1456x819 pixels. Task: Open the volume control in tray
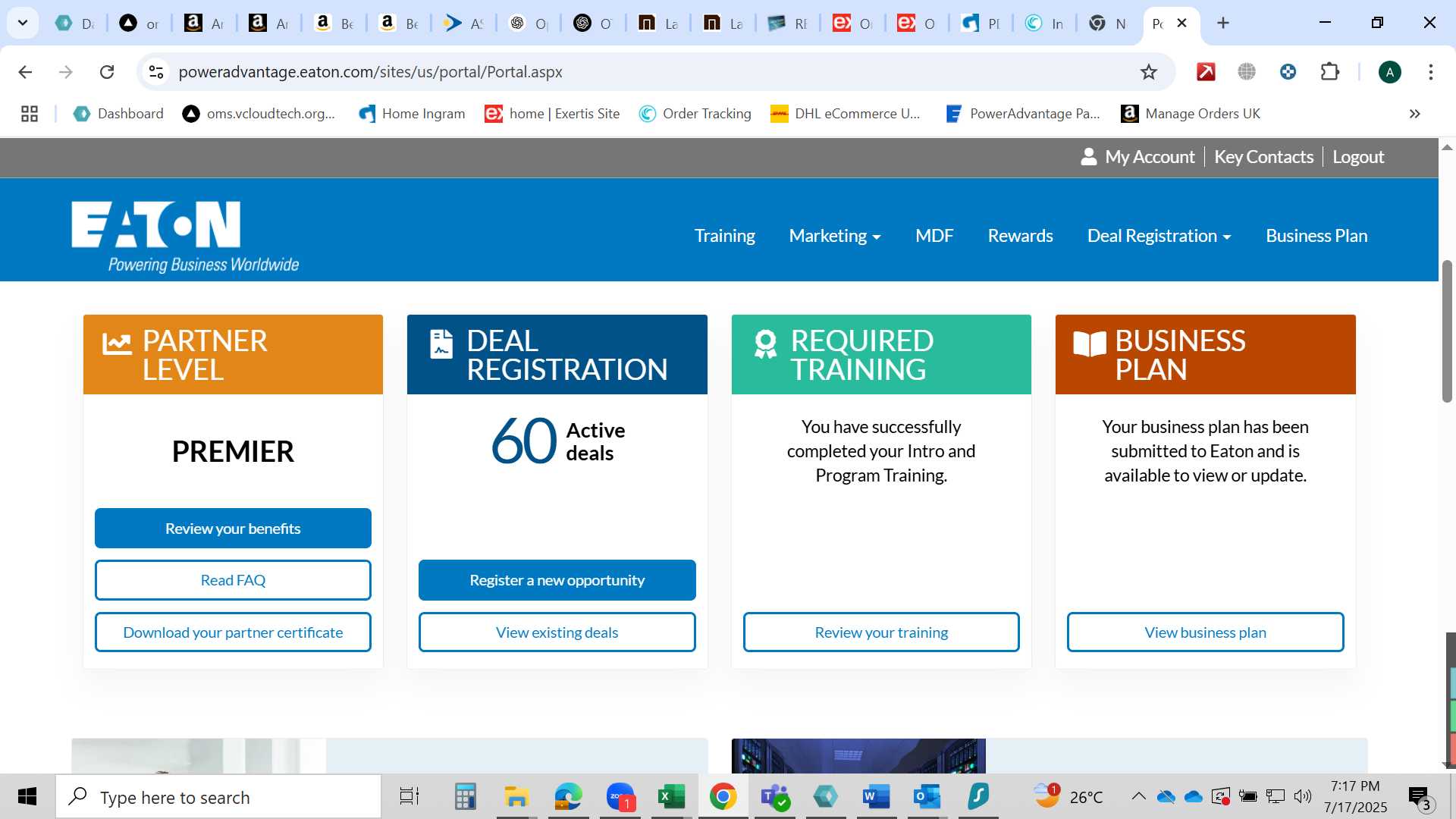click(1303, 796)
